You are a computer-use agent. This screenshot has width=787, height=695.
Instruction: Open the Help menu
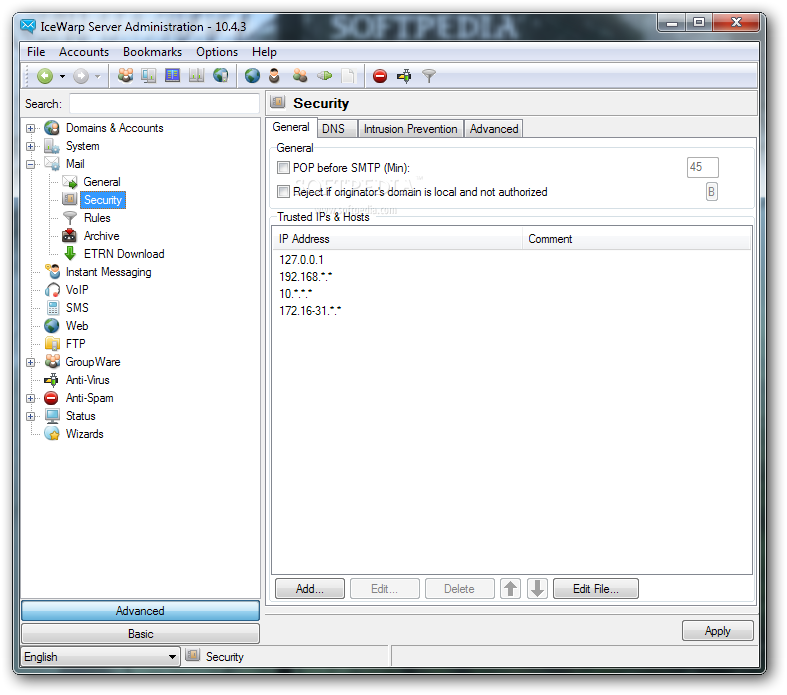264,52
